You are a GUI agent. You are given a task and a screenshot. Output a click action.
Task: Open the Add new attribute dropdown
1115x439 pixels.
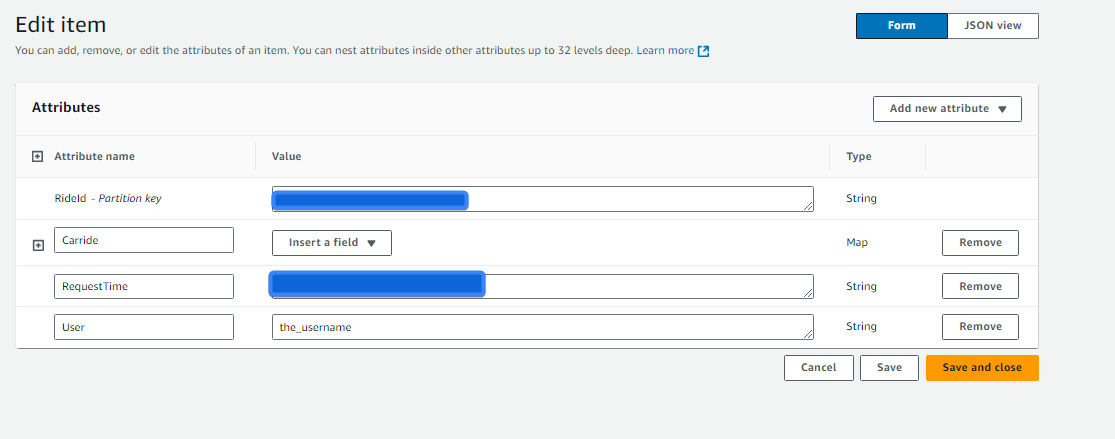click(947, 109)
